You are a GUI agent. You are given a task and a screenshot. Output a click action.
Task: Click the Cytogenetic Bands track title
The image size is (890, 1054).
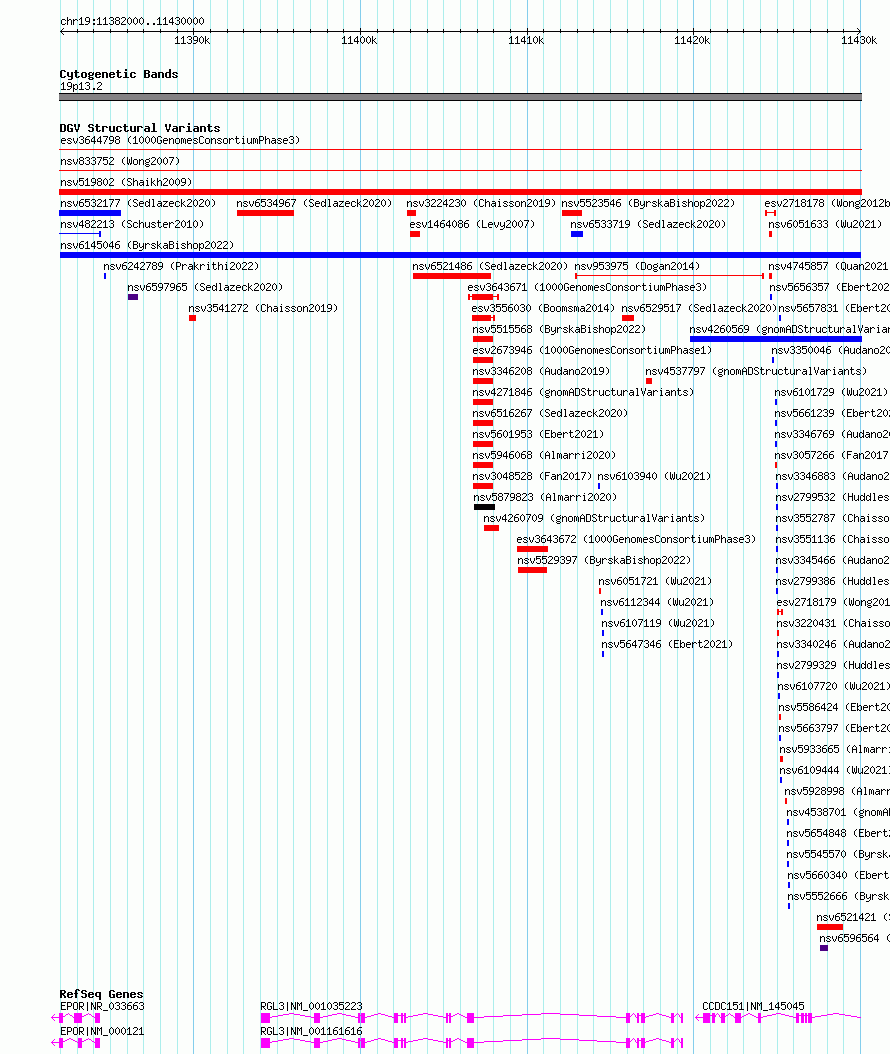(119, 74)
